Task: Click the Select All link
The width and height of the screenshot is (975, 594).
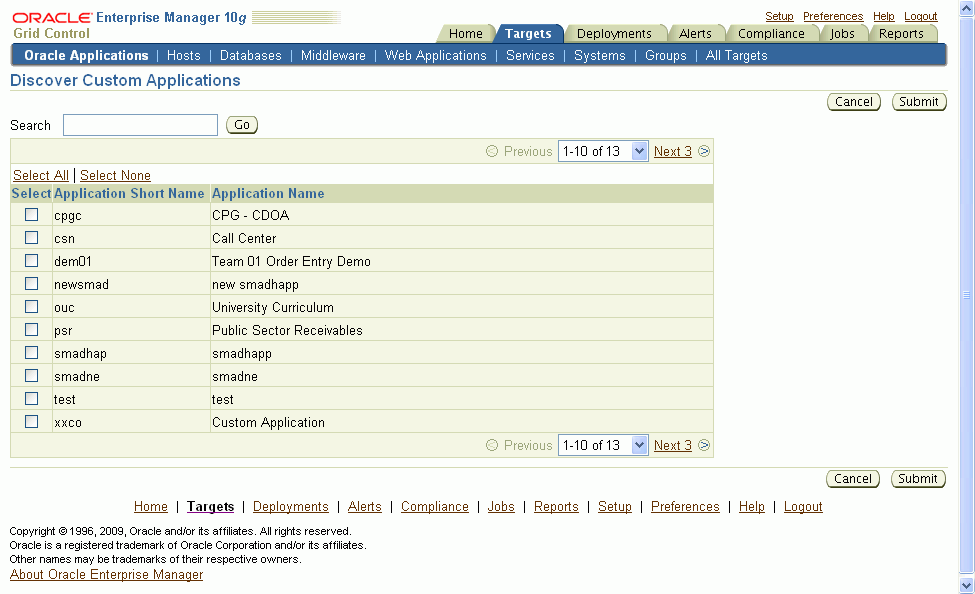Action: [x=40, y=175]
